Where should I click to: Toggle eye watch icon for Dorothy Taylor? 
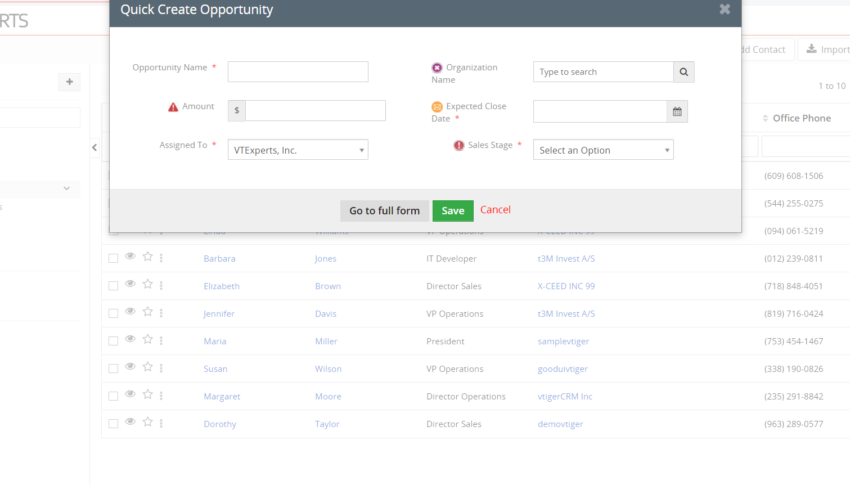tap(130, 422)
